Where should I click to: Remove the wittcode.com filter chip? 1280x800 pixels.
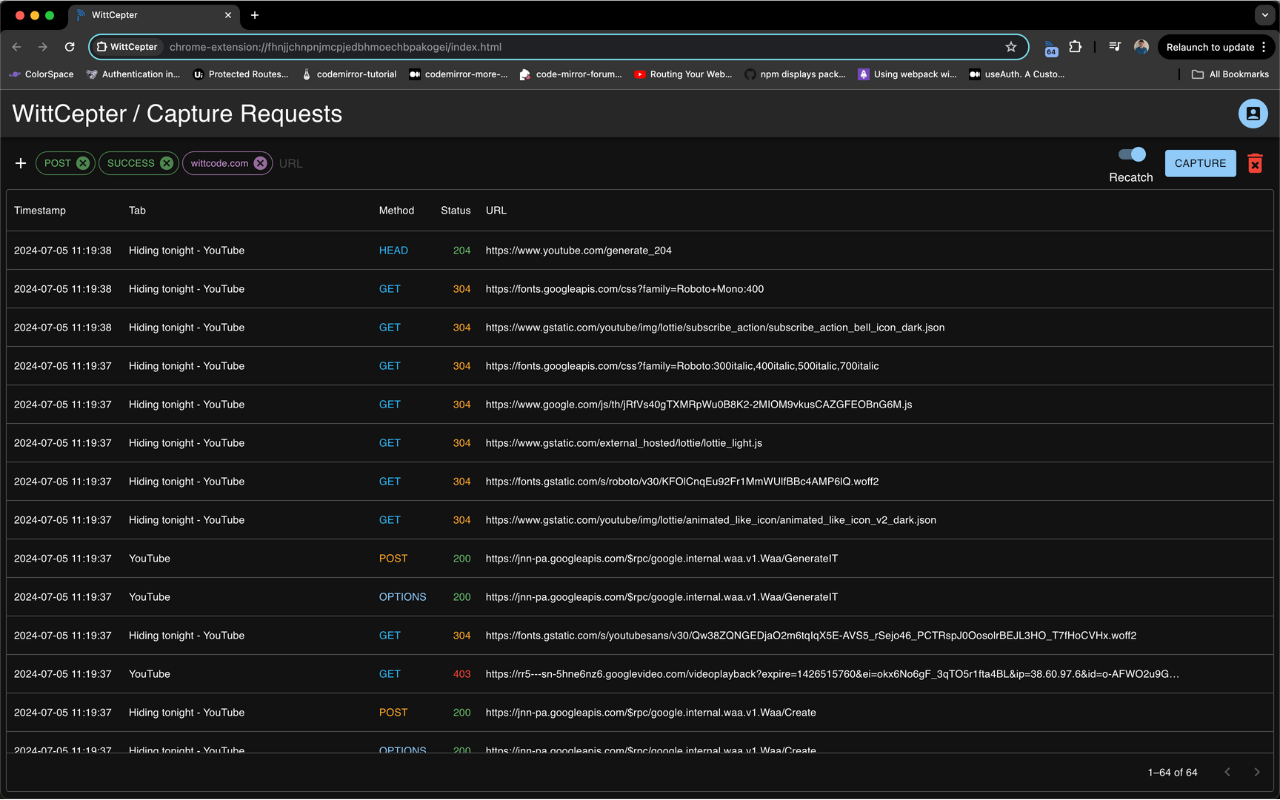click(260, 163)
